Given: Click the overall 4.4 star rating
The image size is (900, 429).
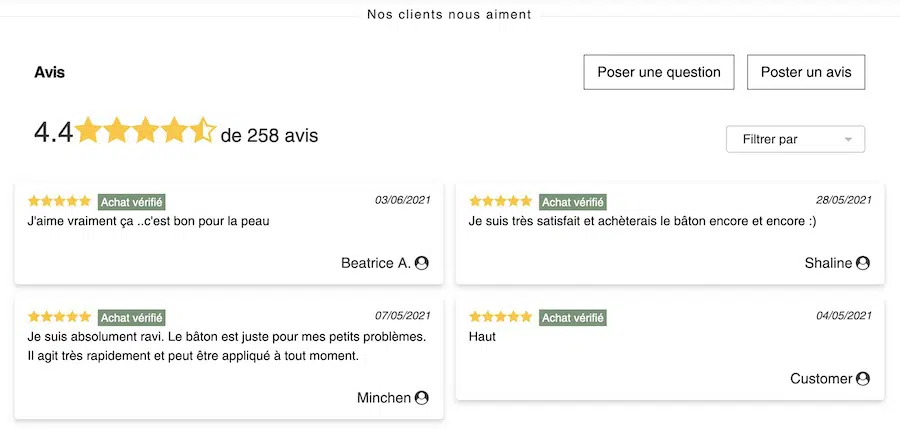Looking at the screenshot, I should (145, 131).
